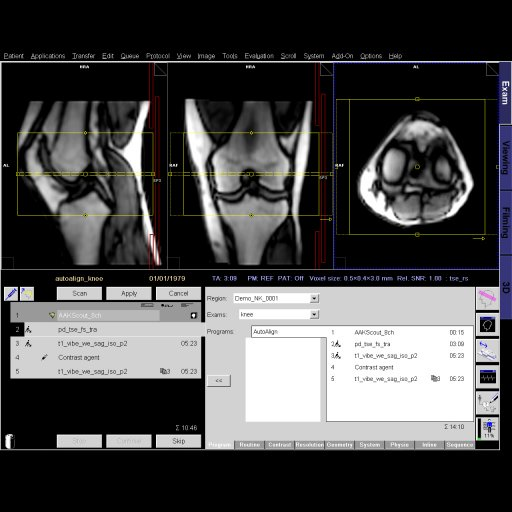Image resolution: width=512 pixels, height=512 pixels.
Task: Click the helium bottle icon at bottom left
Action: pyautogui.click(x=10, y=441)
